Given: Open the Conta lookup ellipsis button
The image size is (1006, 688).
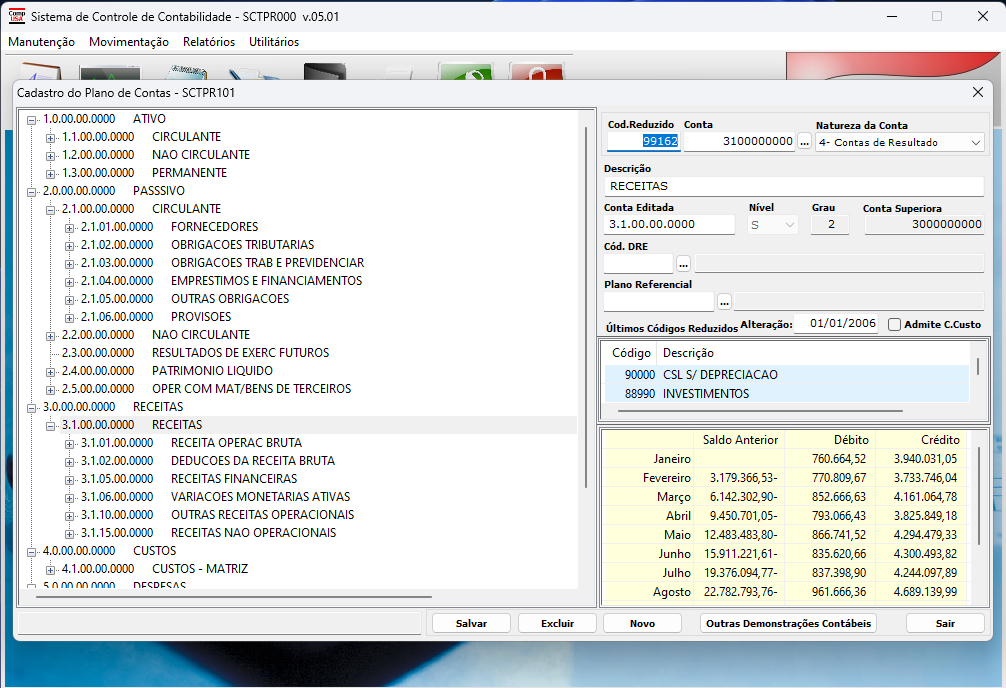Looking at the screenshot, I should coord(805,142).
